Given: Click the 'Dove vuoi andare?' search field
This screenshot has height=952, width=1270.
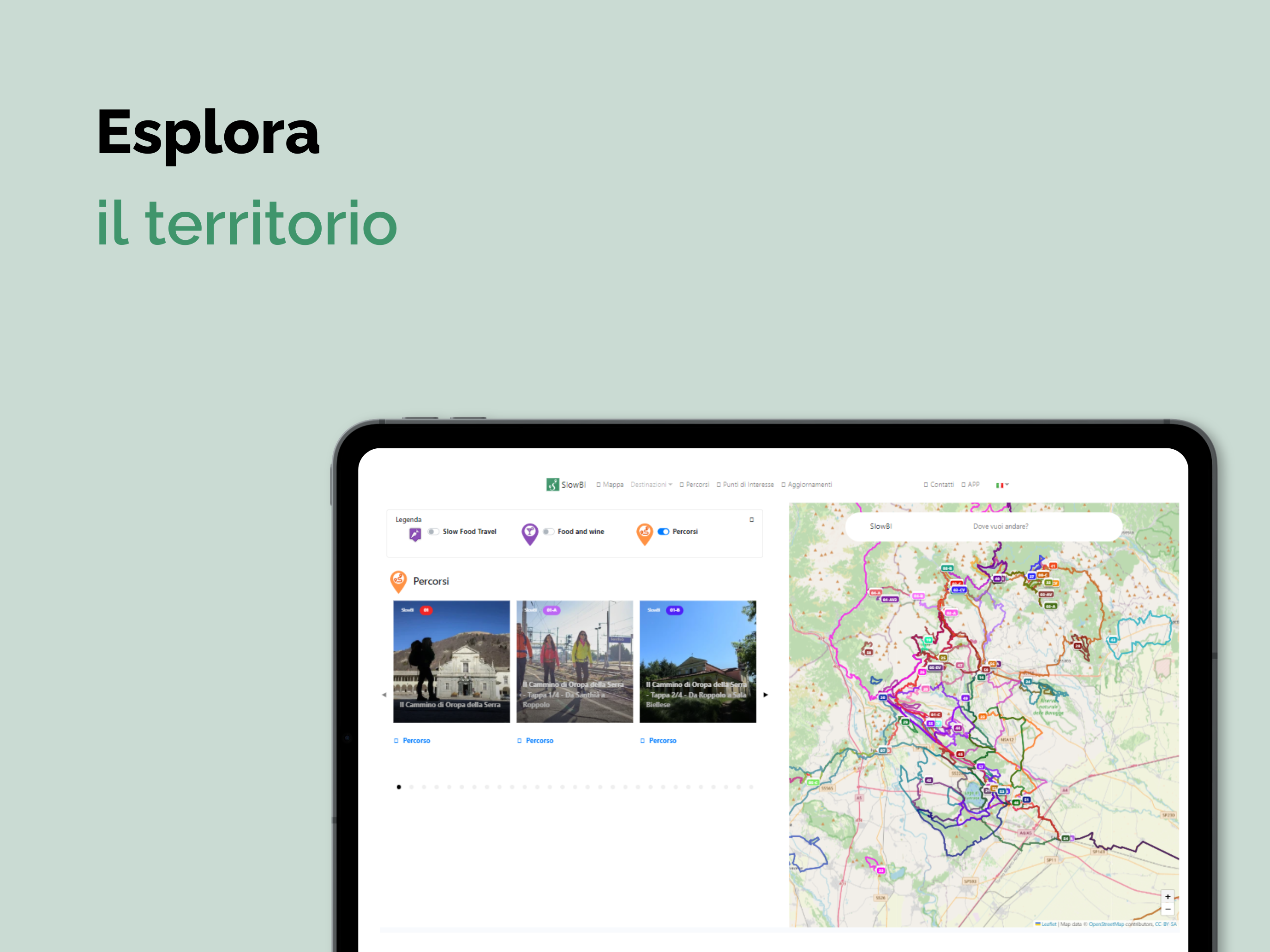Looking at the screenshot, I should [x=1000, y=526].
